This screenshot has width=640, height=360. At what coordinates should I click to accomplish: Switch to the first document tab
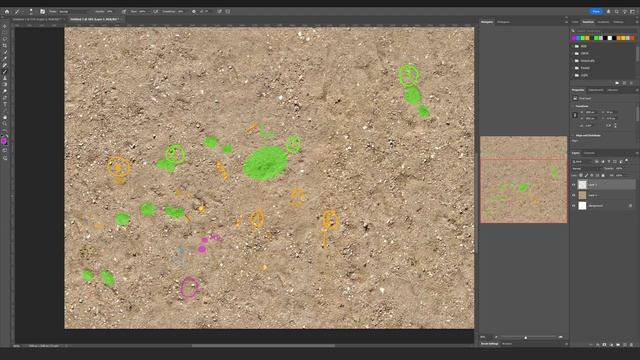pos(37,19)
